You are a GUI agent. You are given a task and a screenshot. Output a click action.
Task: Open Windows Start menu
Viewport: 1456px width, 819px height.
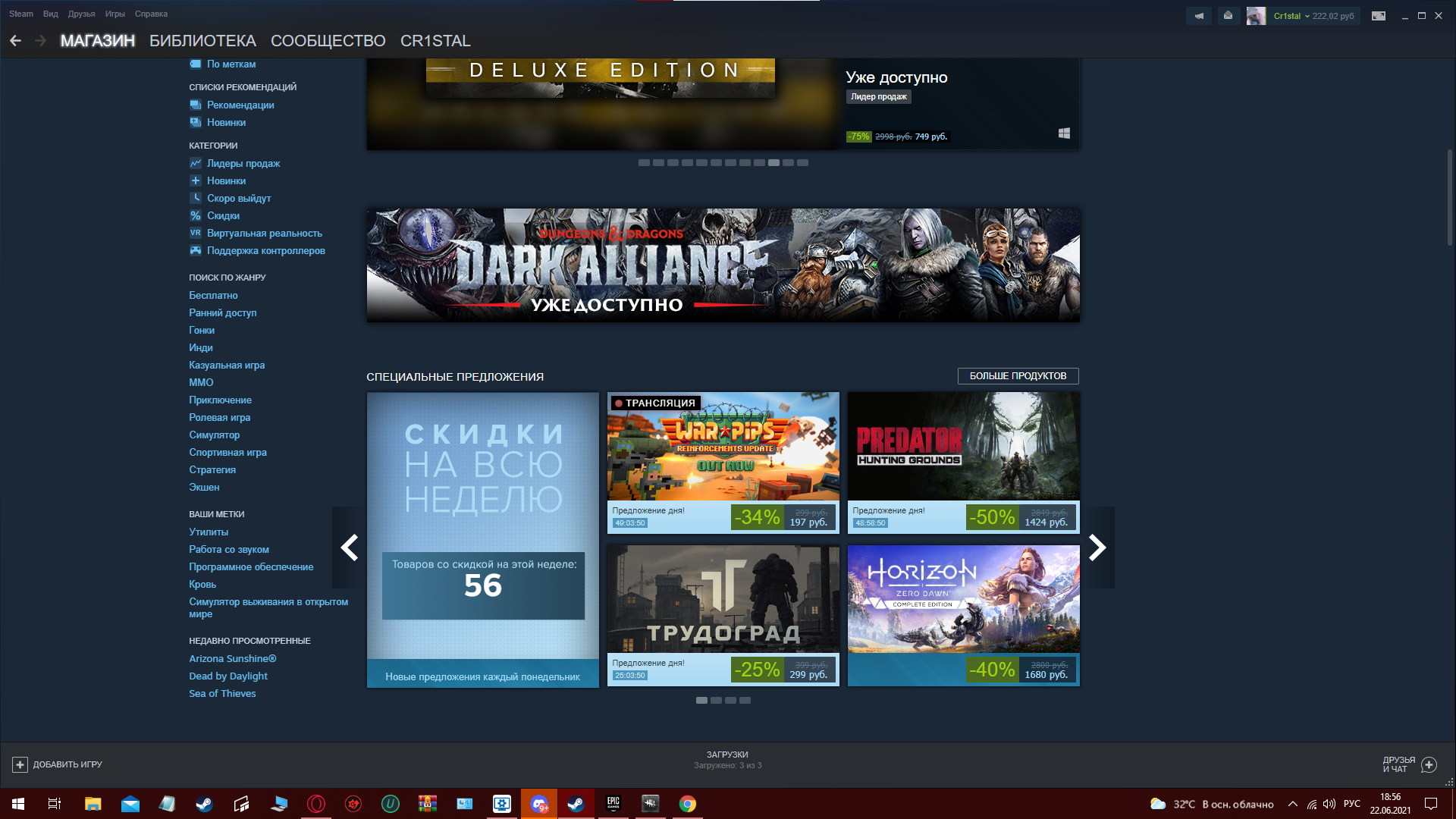[x=18, y=804]
